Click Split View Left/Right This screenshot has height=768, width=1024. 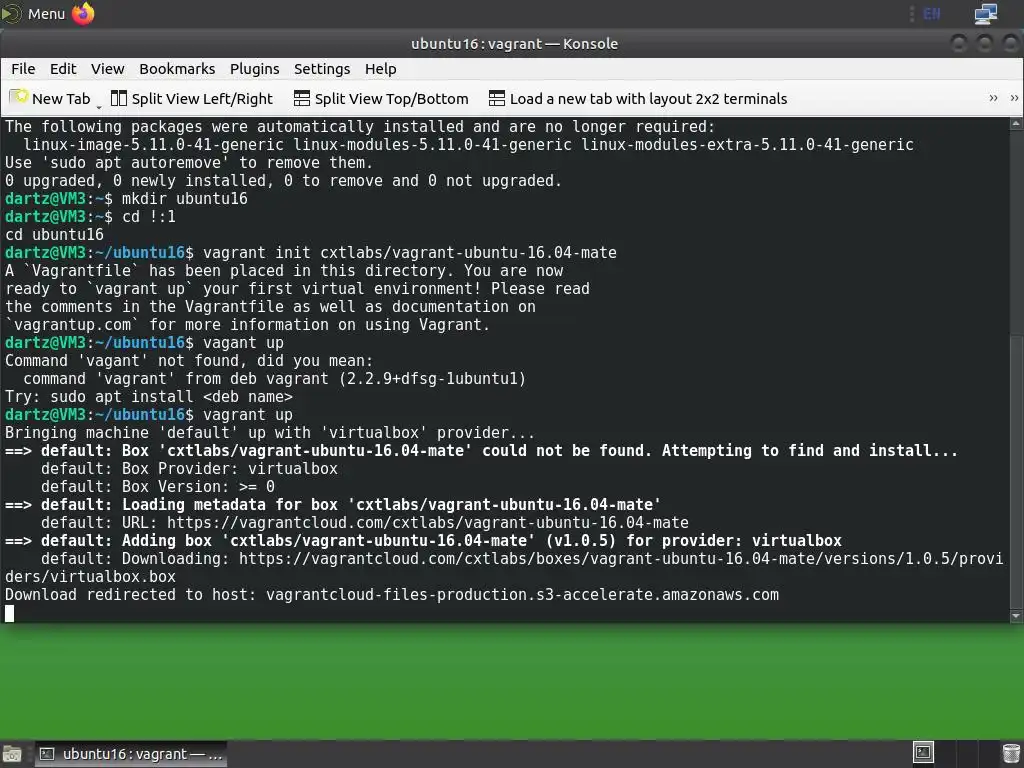point(192,99)
